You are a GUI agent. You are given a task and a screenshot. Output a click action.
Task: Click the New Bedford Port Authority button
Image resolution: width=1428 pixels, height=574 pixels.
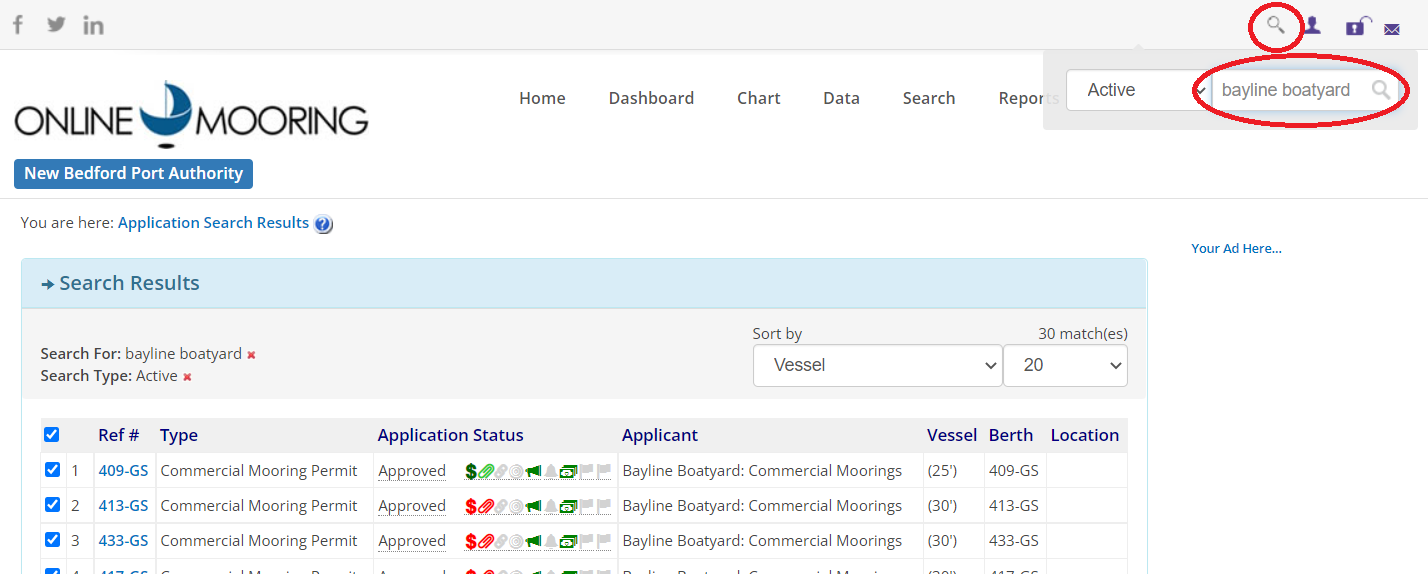(133, 173)
